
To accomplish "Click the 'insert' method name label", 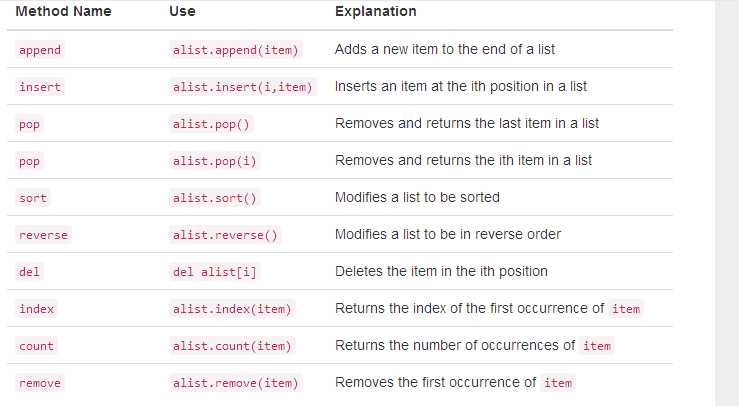I will tap(40, 87).
